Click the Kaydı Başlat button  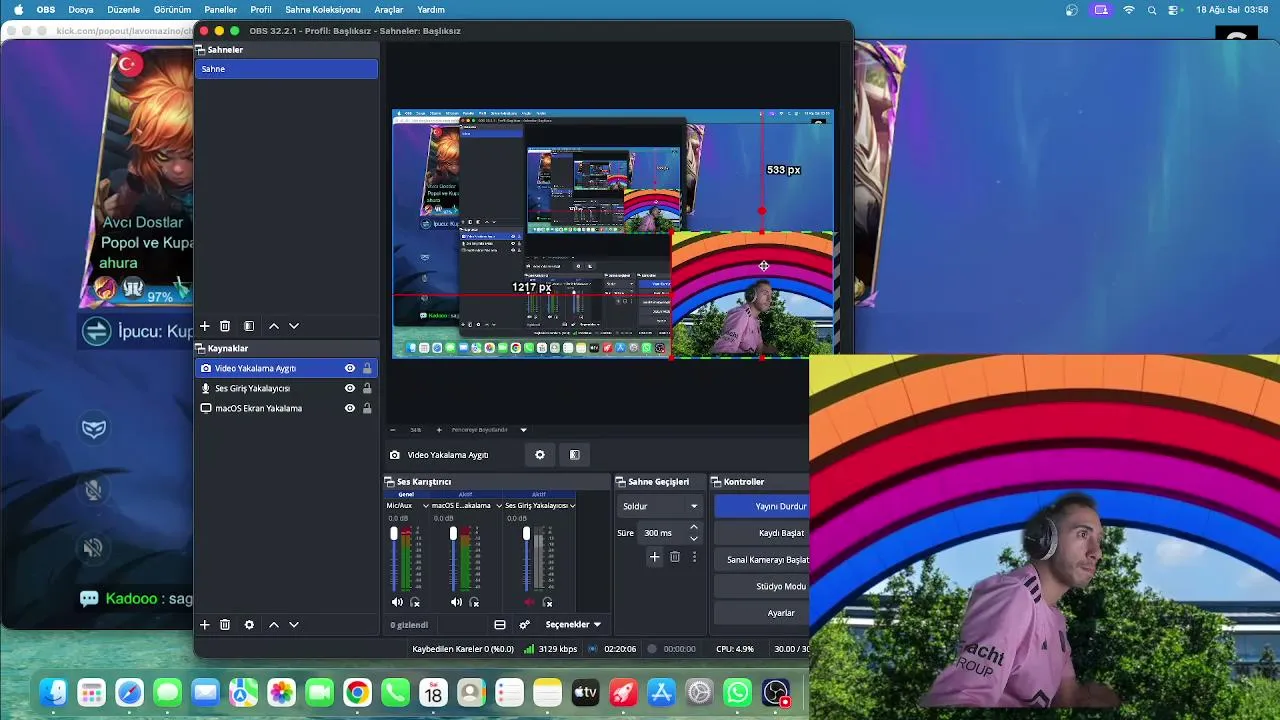762,533
